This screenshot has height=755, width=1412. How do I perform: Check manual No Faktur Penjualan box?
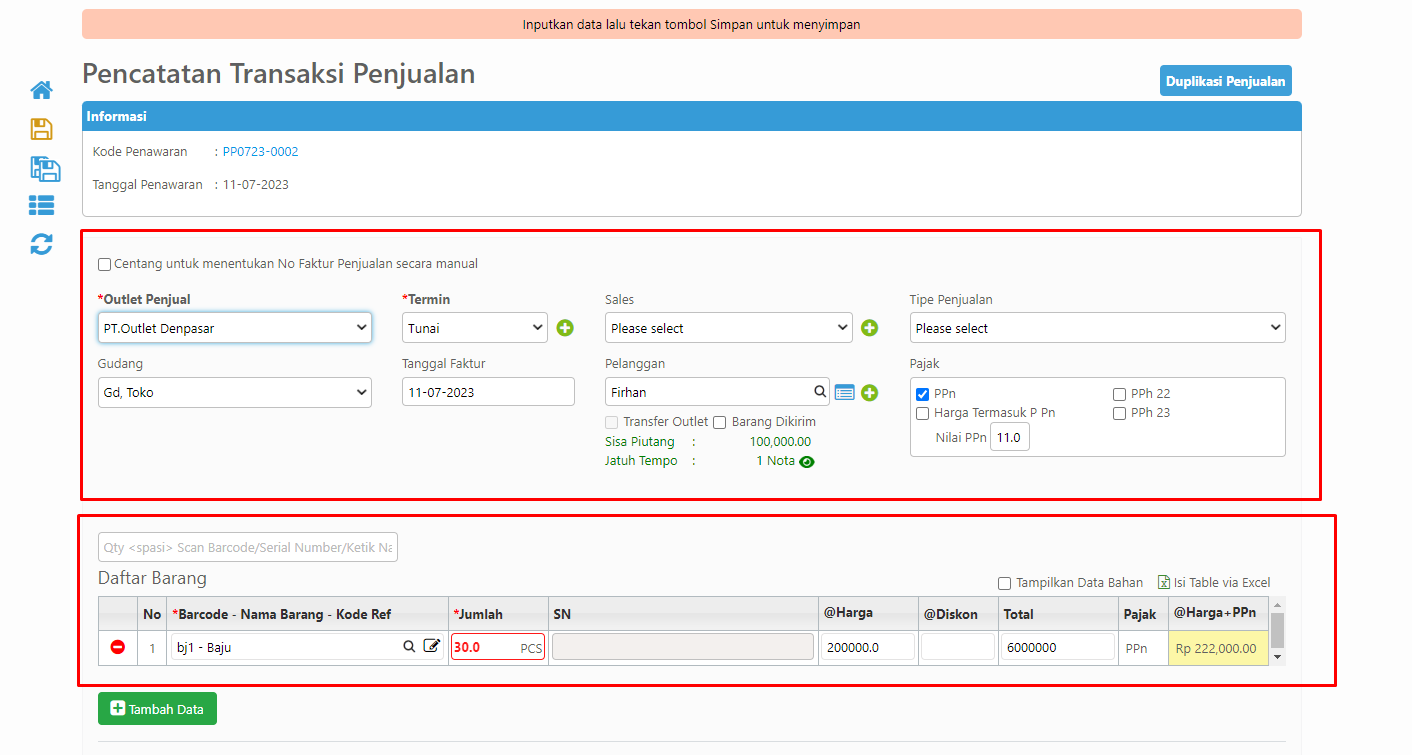[x=104, y=265]
